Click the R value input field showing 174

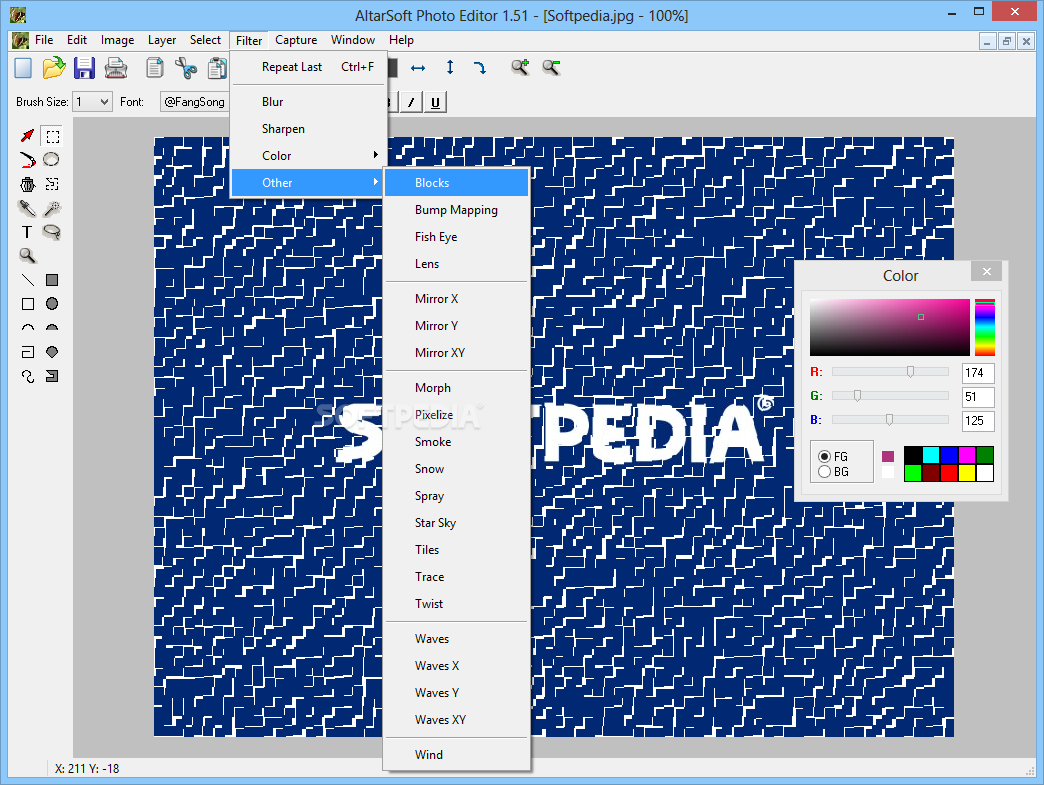point(978,373)
